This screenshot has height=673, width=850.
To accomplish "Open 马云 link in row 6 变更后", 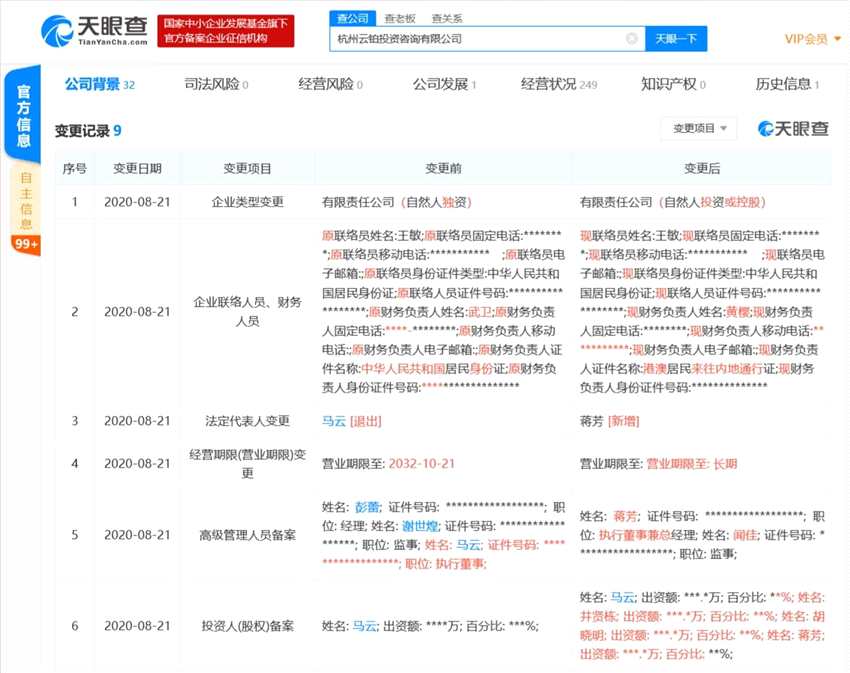I will point(623,598).
